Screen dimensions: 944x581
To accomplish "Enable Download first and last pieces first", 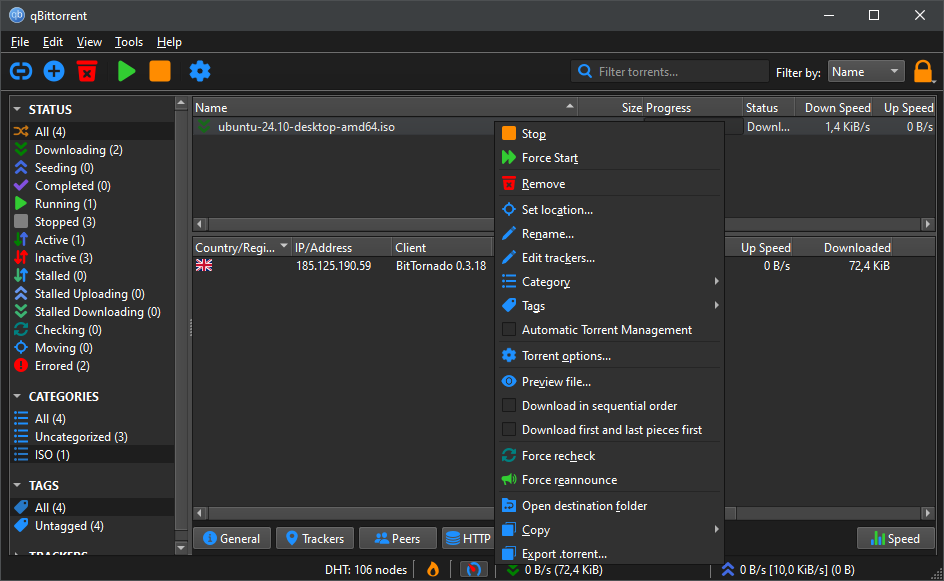I will 509,430.
